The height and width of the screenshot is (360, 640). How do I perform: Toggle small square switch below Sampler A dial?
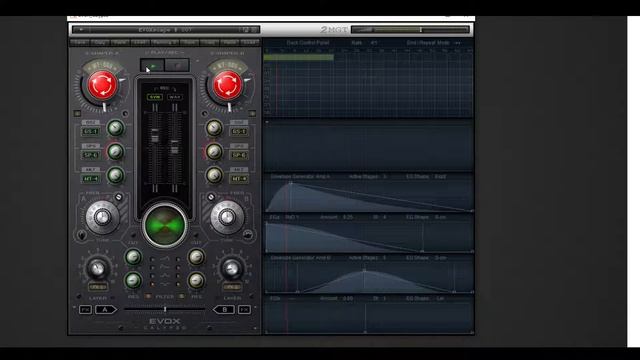78,113
